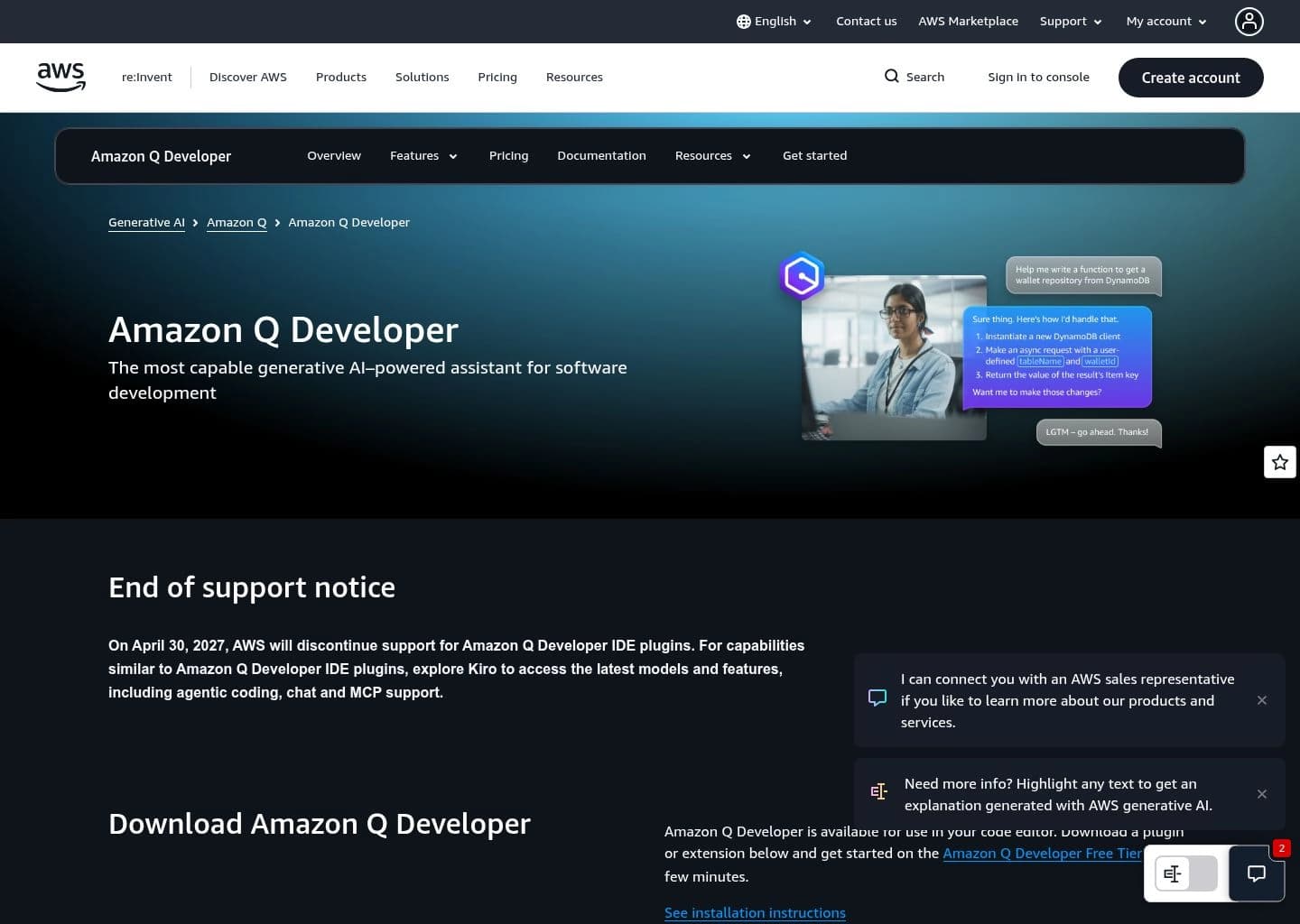
Task: Click See installation instructions link
Action: coord(755,913)
